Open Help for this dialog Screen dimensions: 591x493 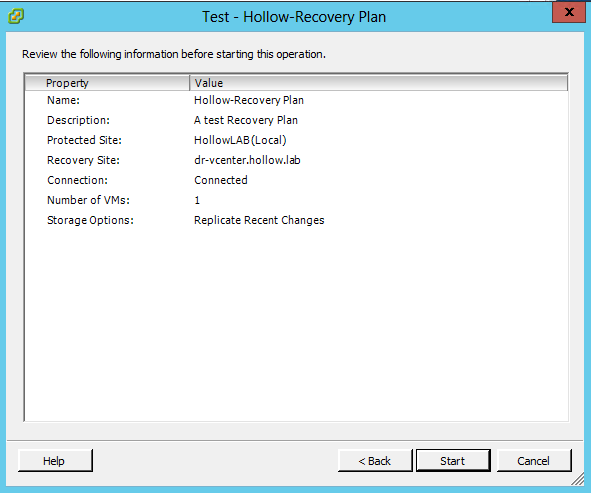click(x=55, y=461)
